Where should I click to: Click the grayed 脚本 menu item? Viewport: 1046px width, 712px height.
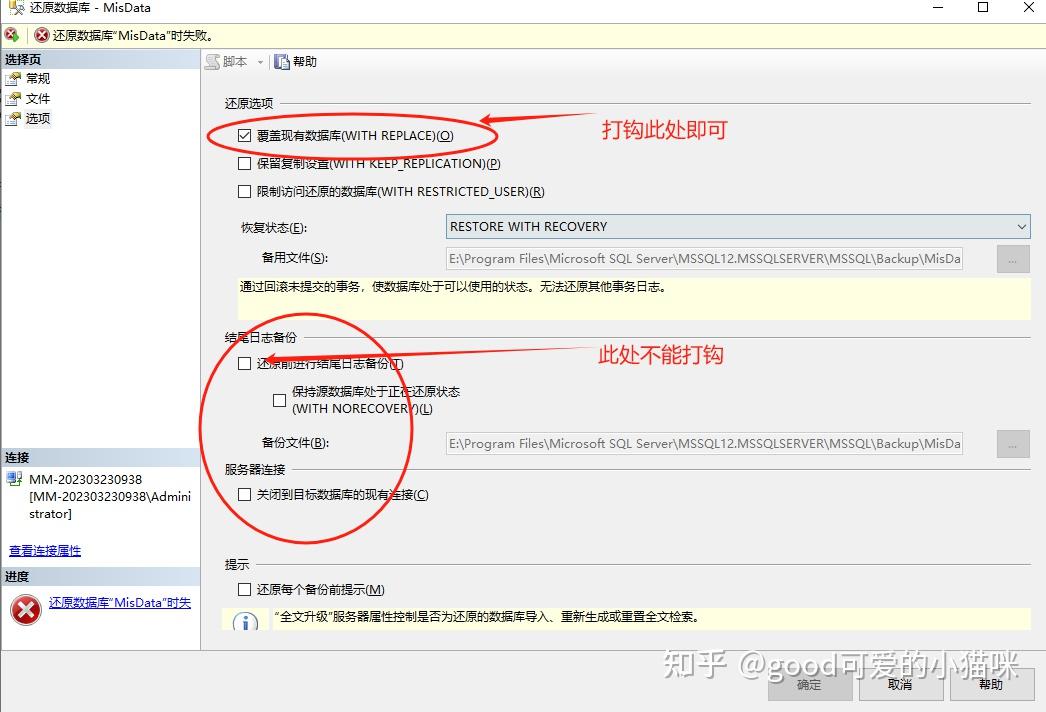click(x=232, y=61)
